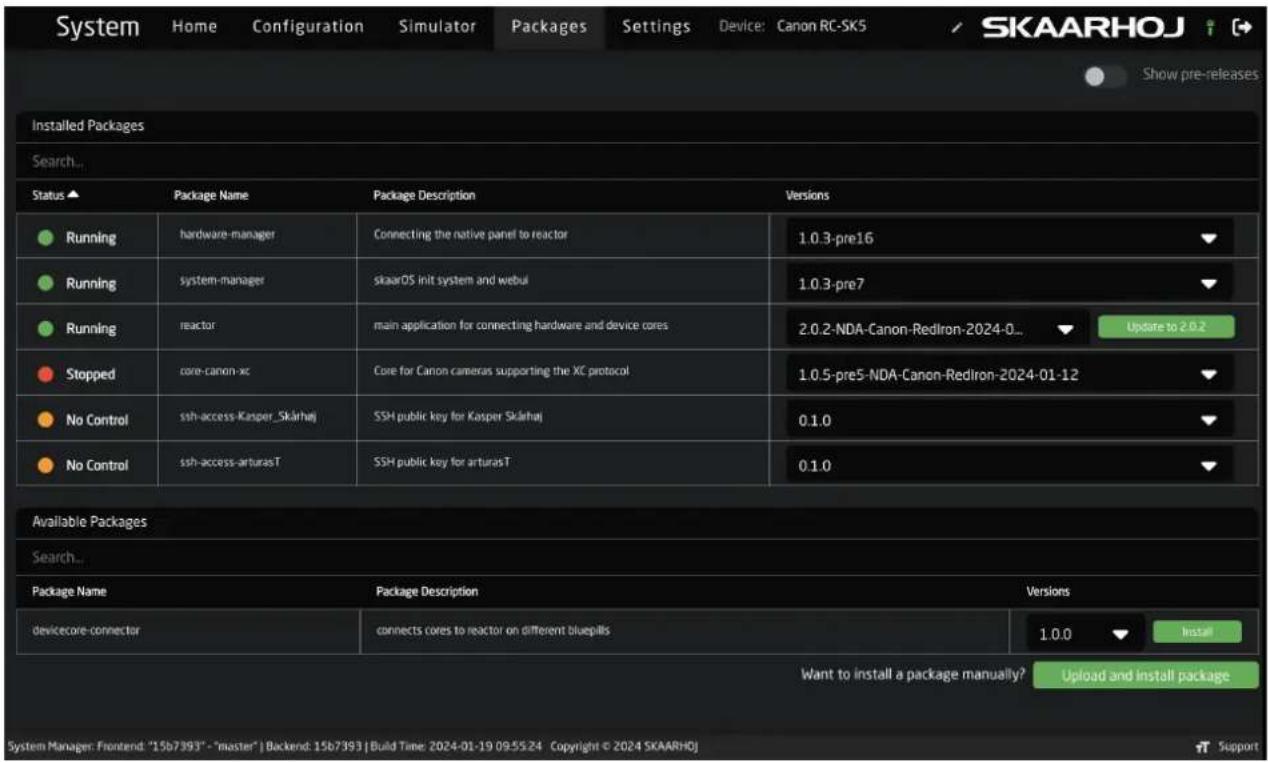Open system-manager version dropdown 1.0.3-pre7
Image resolution: width=1268 pixels, height=762 pixels.
(1009, 284)
